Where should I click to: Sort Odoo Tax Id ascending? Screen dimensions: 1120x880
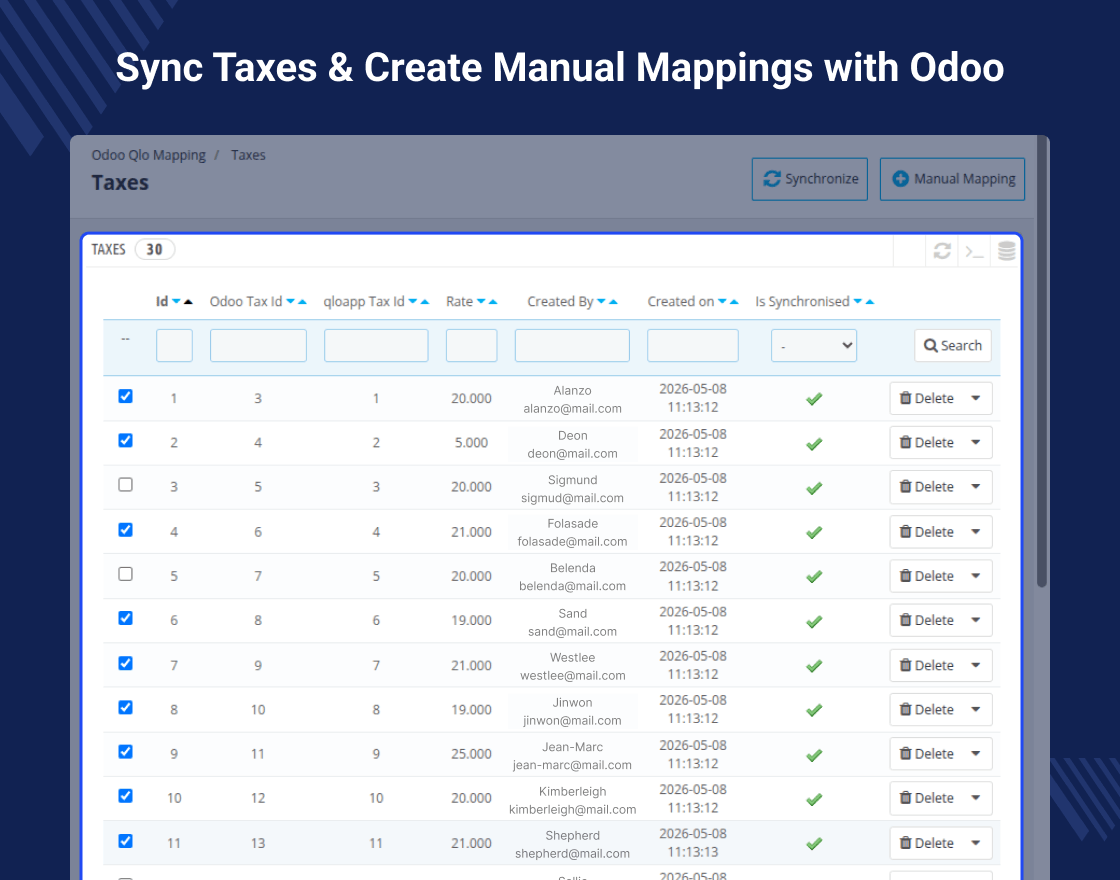(x=302, y=301)
